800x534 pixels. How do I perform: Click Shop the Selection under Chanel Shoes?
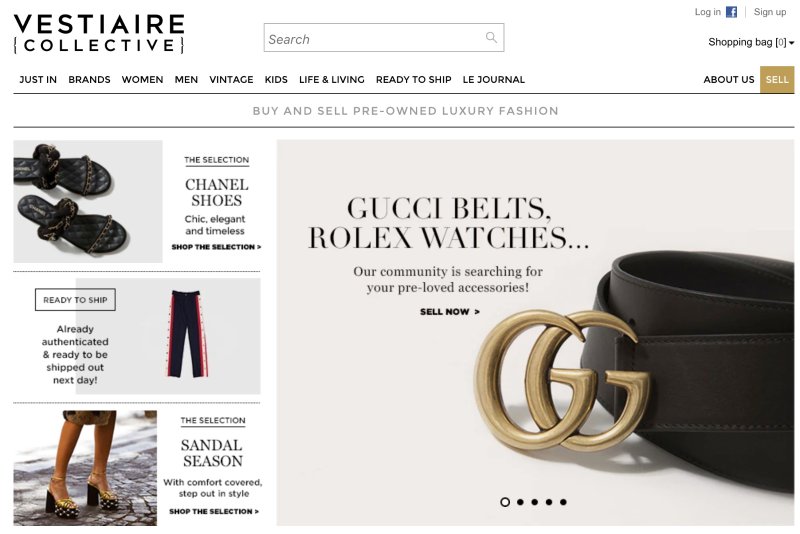pos(216,247)
